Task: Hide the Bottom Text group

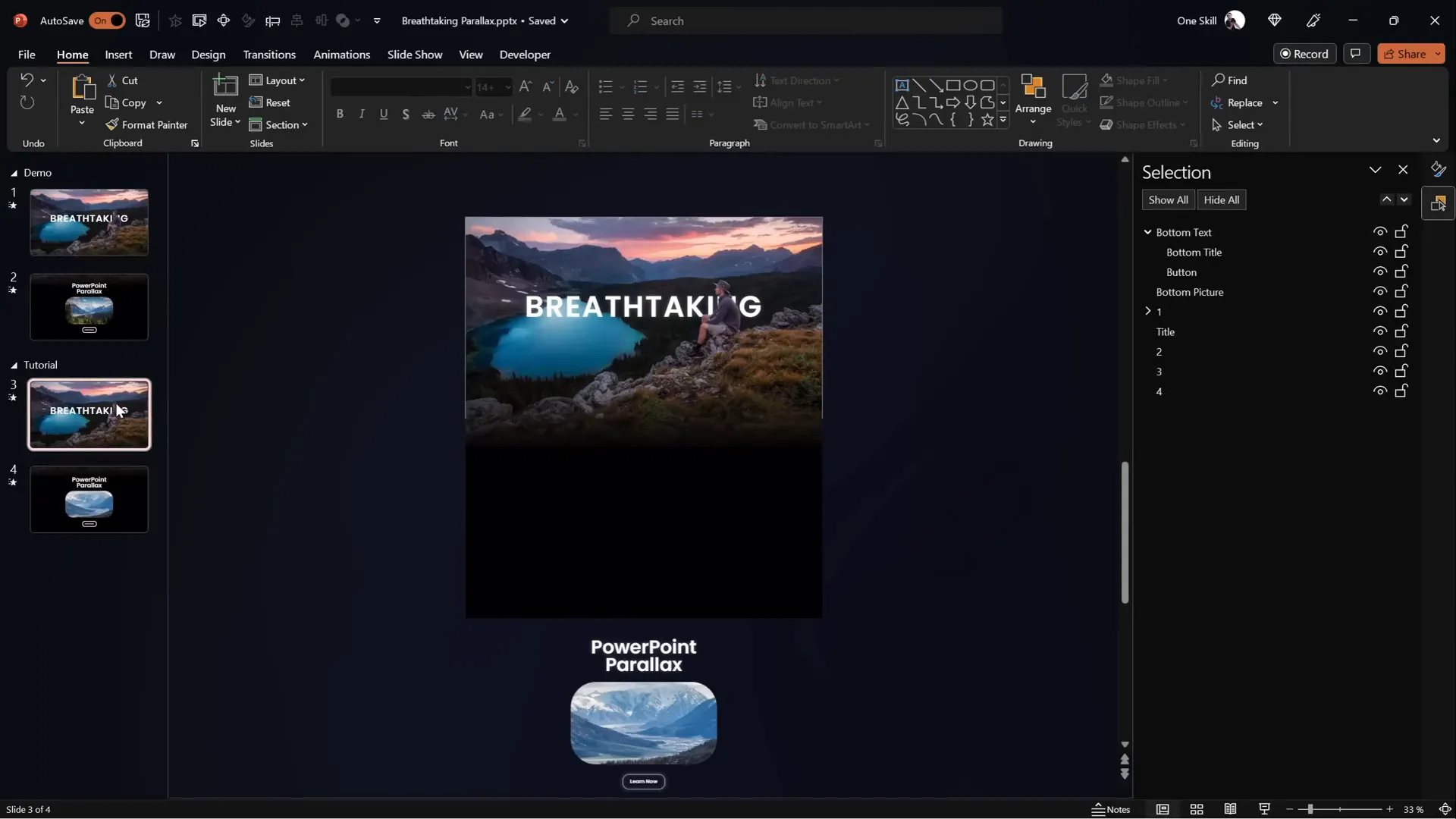Action: pos(1379,232)
